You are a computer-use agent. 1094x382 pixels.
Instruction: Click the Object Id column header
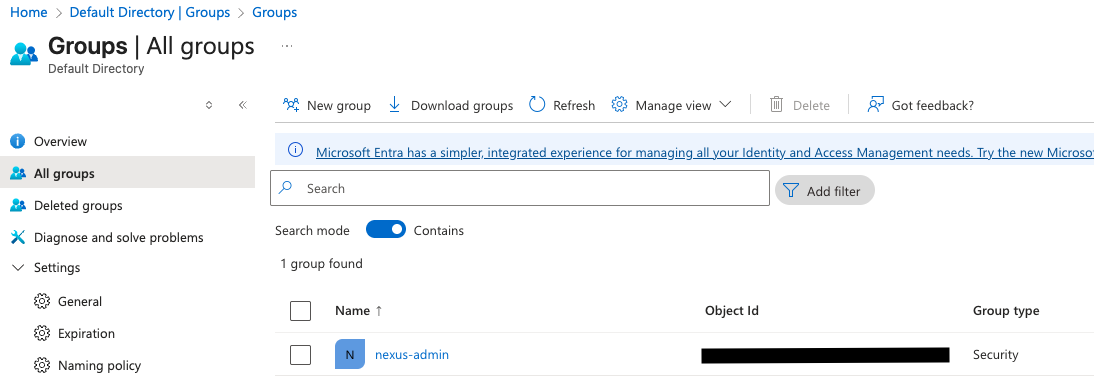pyautogui.click(x=732, y=311)
